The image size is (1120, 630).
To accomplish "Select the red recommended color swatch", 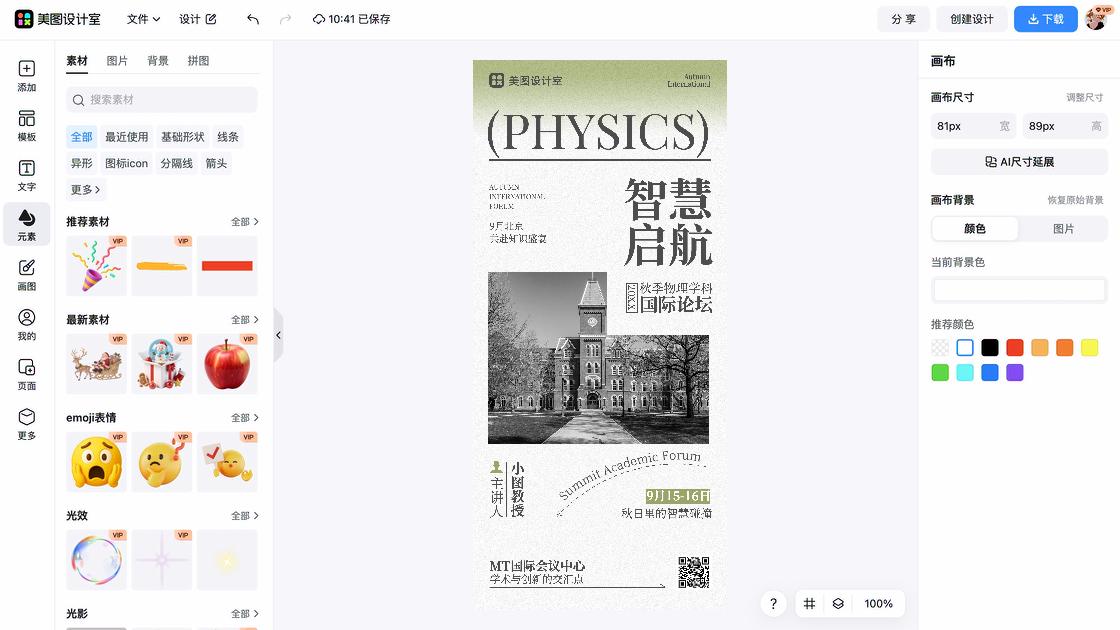I will coord(1014,347).
